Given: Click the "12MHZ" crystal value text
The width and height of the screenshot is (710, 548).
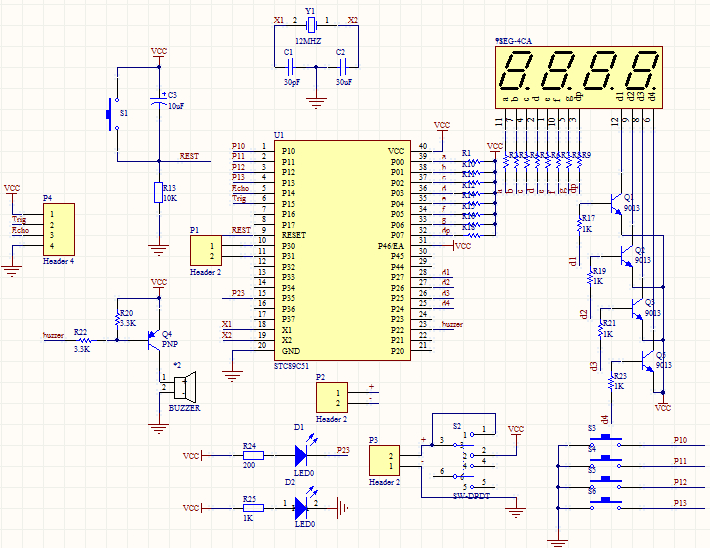Looking at the screenshot, I should (308, 41).
